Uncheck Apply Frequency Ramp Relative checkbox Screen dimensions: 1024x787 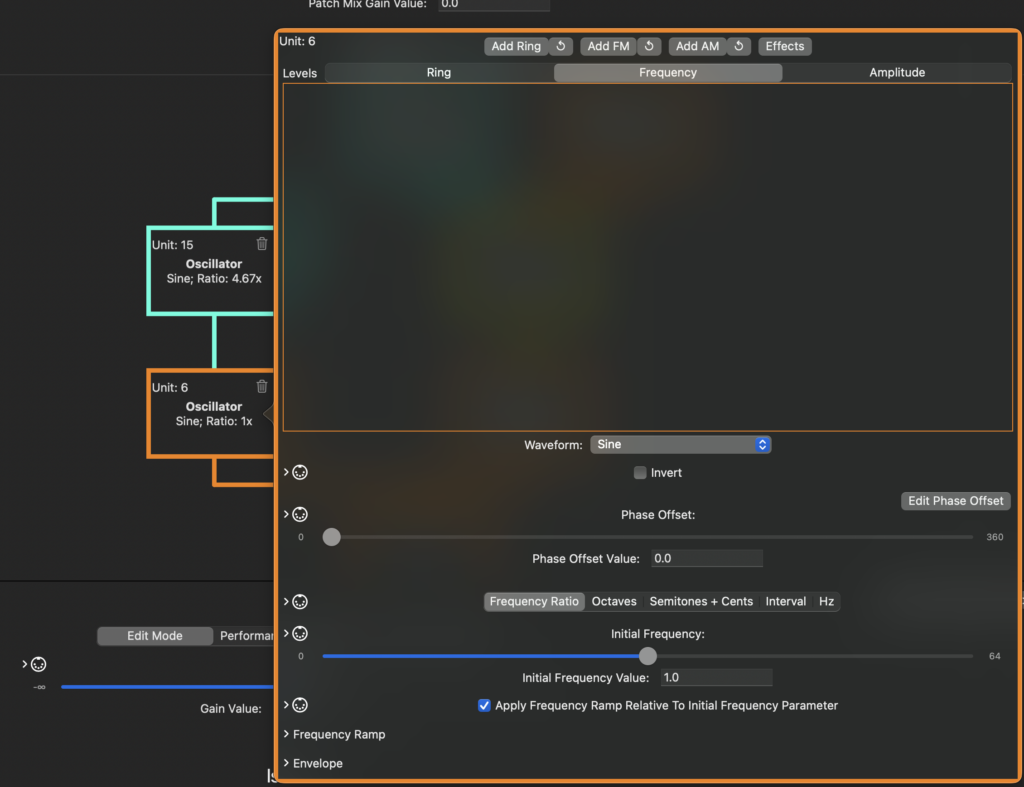click(x=485, y=706)
